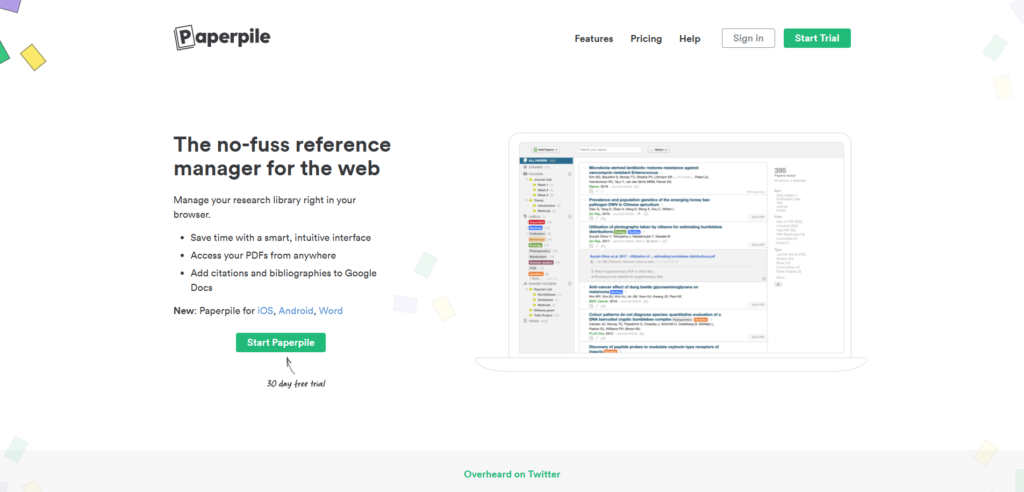Select the Journal club folder icon

tap(530, 181)
